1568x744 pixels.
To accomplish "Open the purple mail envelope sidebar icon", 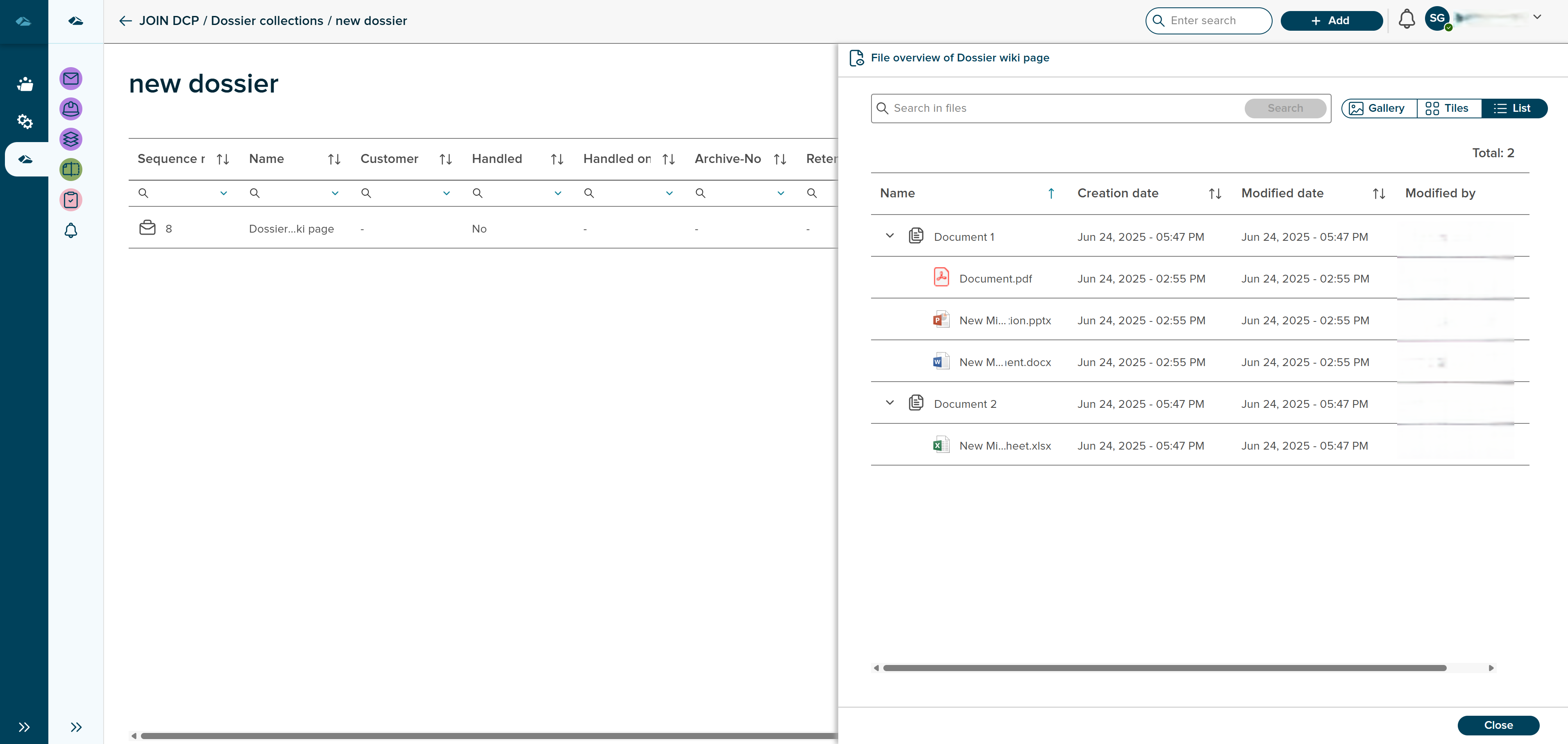I will (x=70, y=79).
